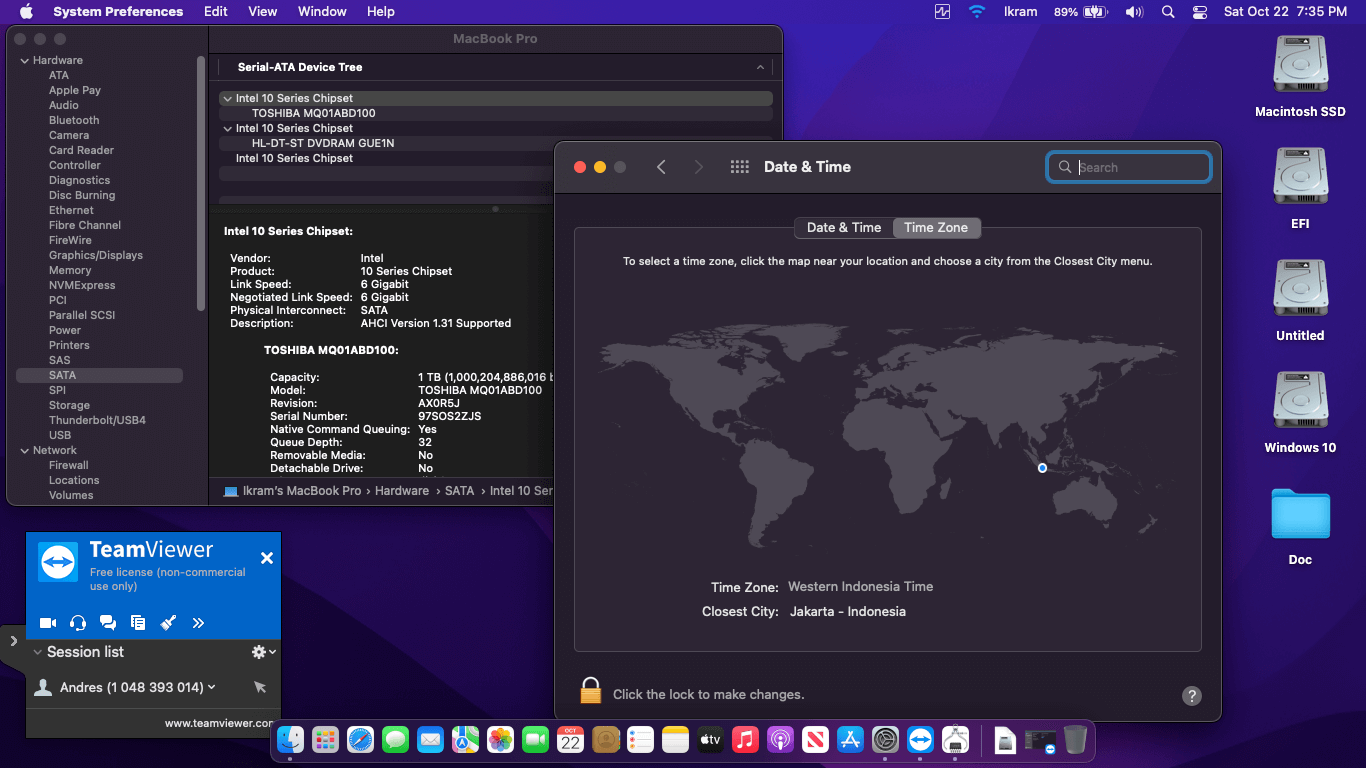Open the Andres session dropdown arrow
The height and width of the screenshot is (768, 1366).
(212, 687)
